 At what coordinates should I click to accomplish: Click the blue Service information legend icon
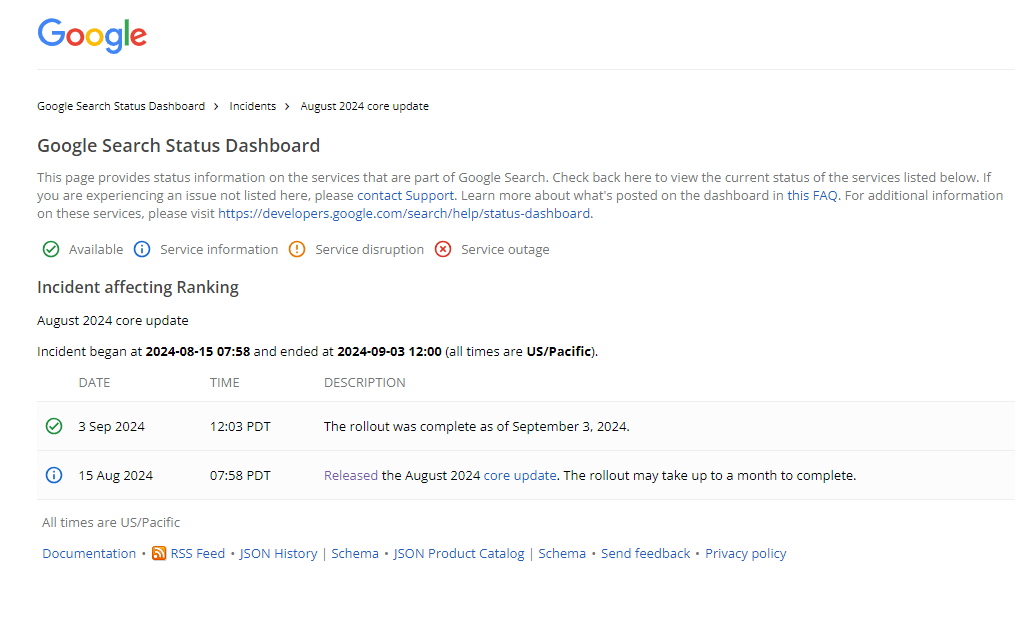coord(142,249)
